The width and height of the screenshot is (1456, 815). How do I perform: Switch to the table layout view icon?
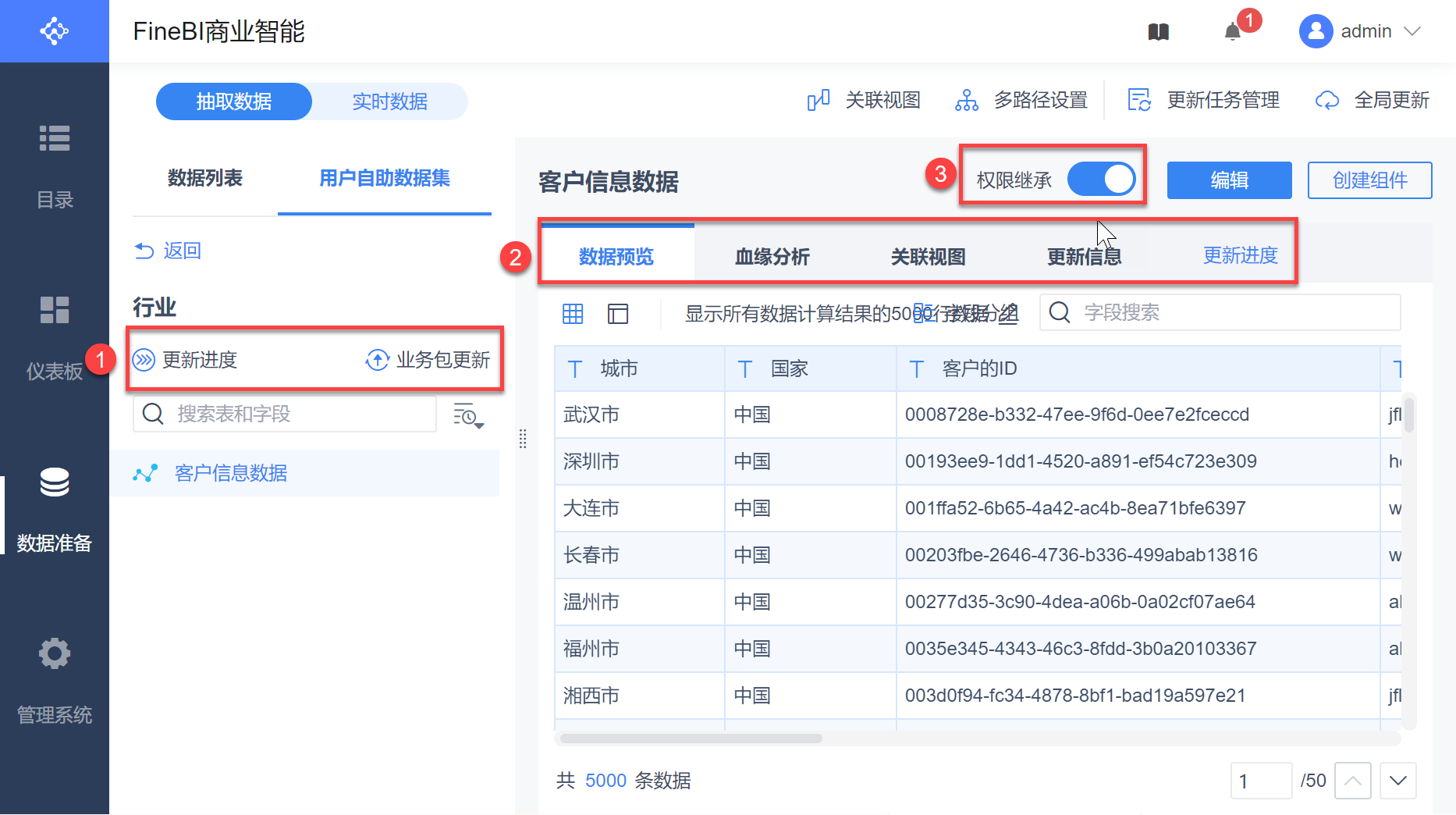tap(618, 314)
